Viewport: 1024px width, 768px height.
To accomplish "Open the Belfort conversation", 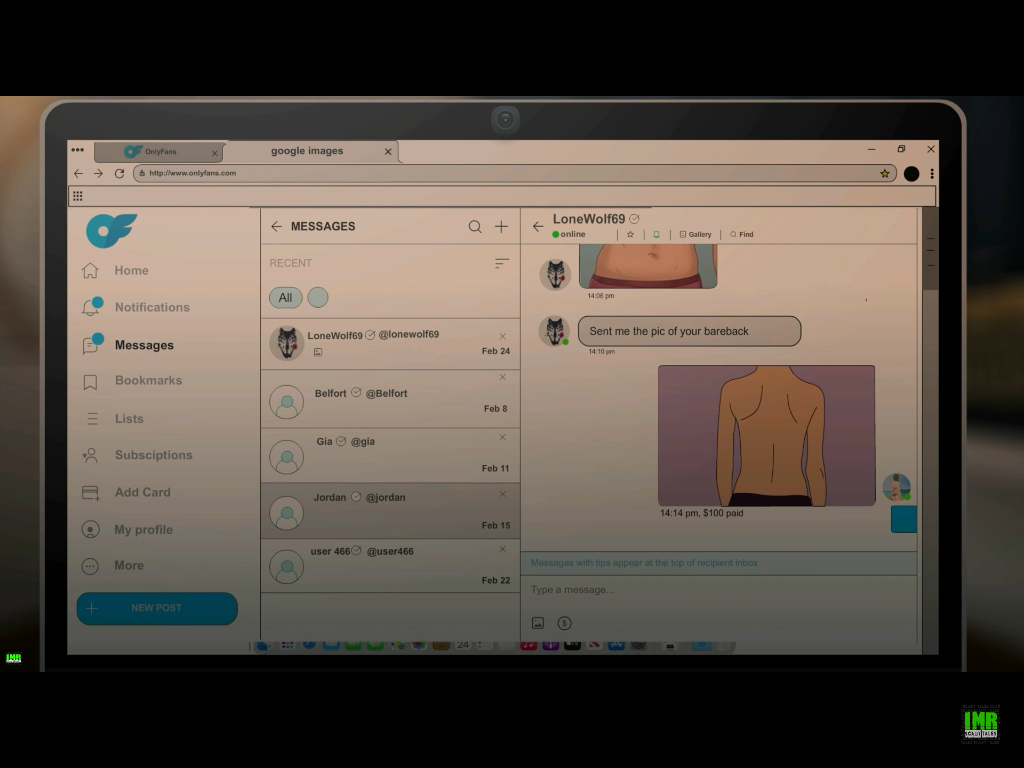I will pos(391,400).
